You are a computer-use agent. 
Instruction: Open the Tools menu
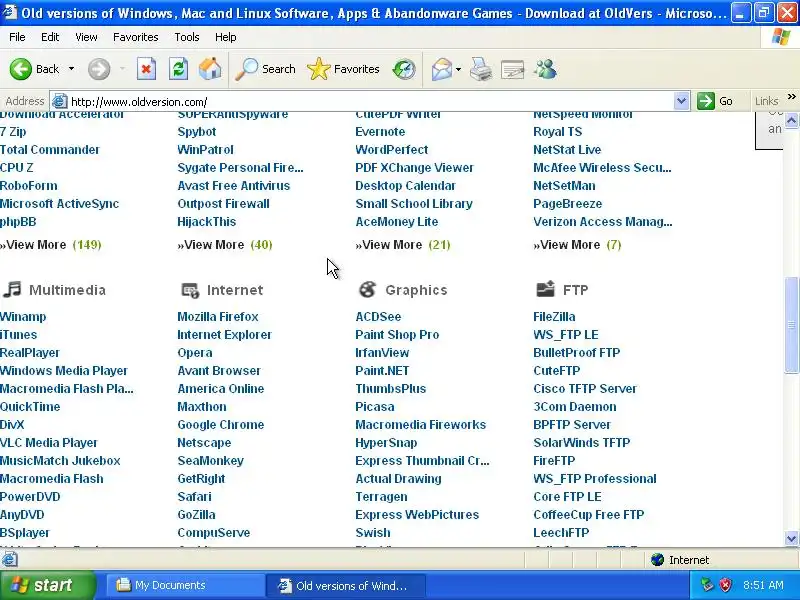tap(187, 37)
